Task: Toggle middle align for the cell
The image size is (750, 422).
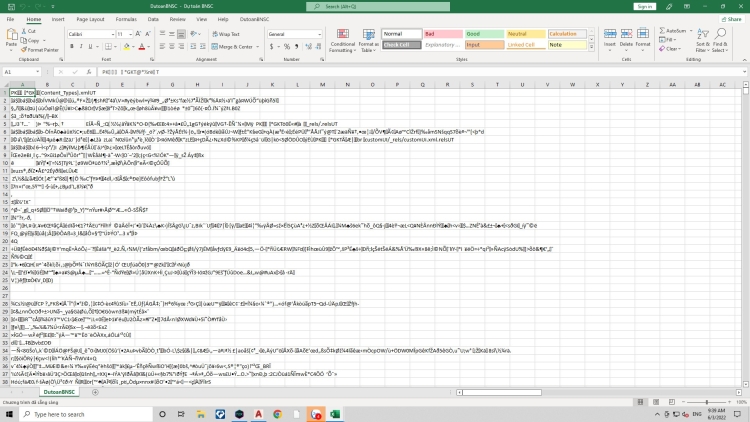Action: coord(173,34)
